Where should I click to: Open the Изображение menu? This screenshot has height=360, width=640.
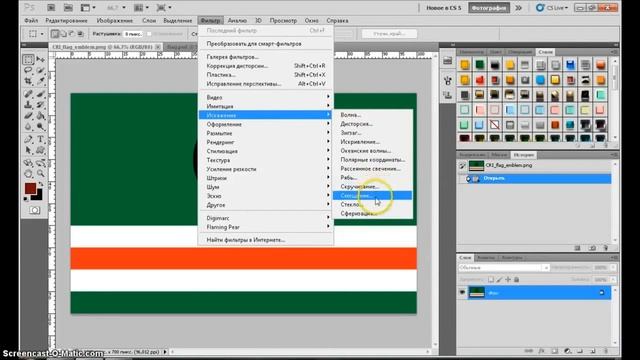tap(114, 20)
